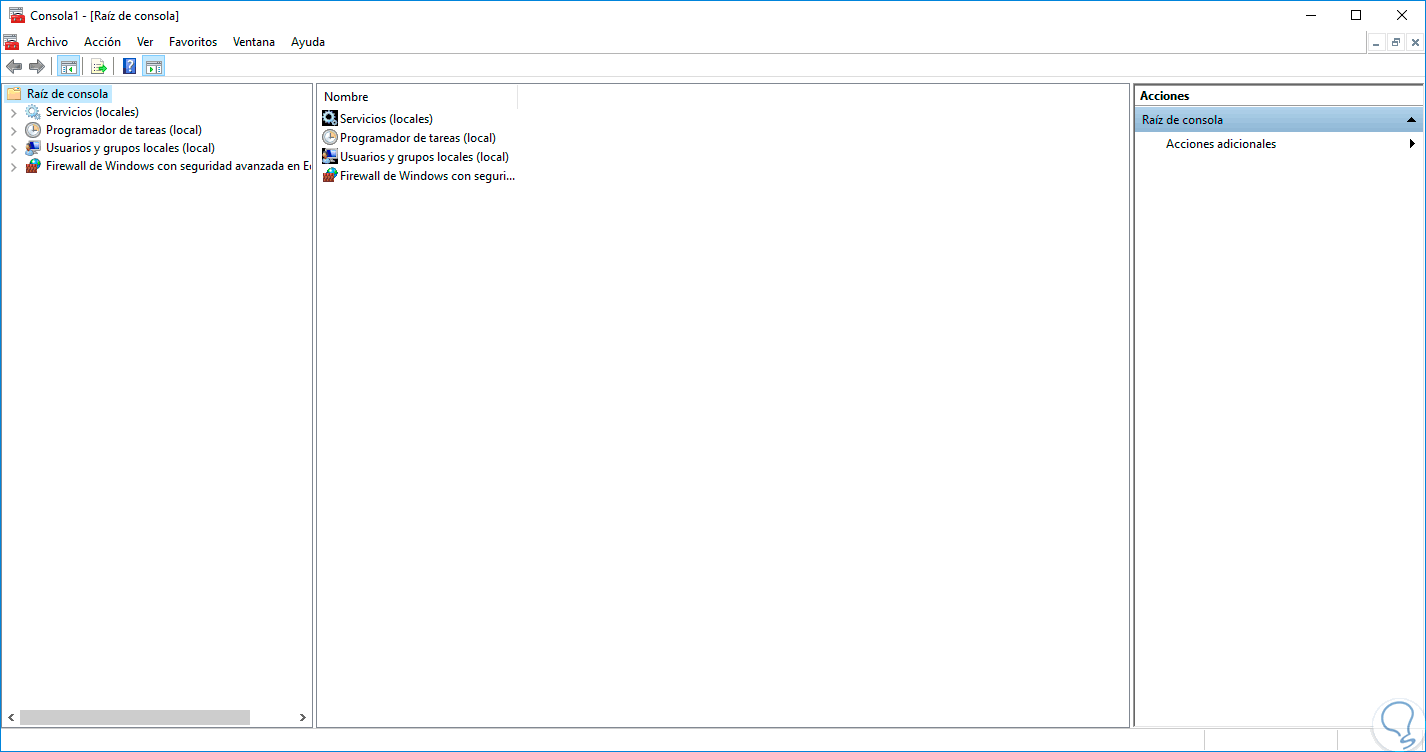Screen dimensions: 1426x752
Task: Select Servicios (locales) icon in the Nombre list
Action: (x=330, y=118)
